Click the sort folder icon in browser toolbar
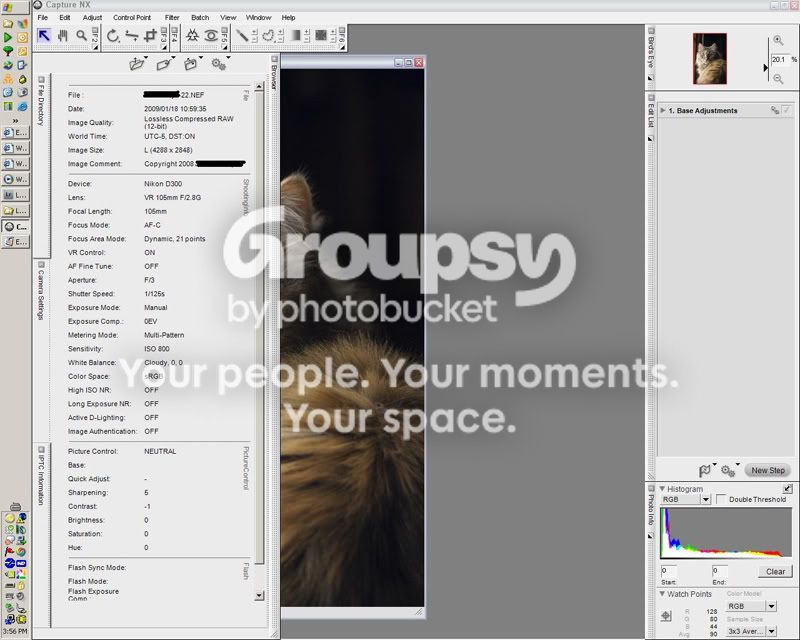 coord(191,64)
